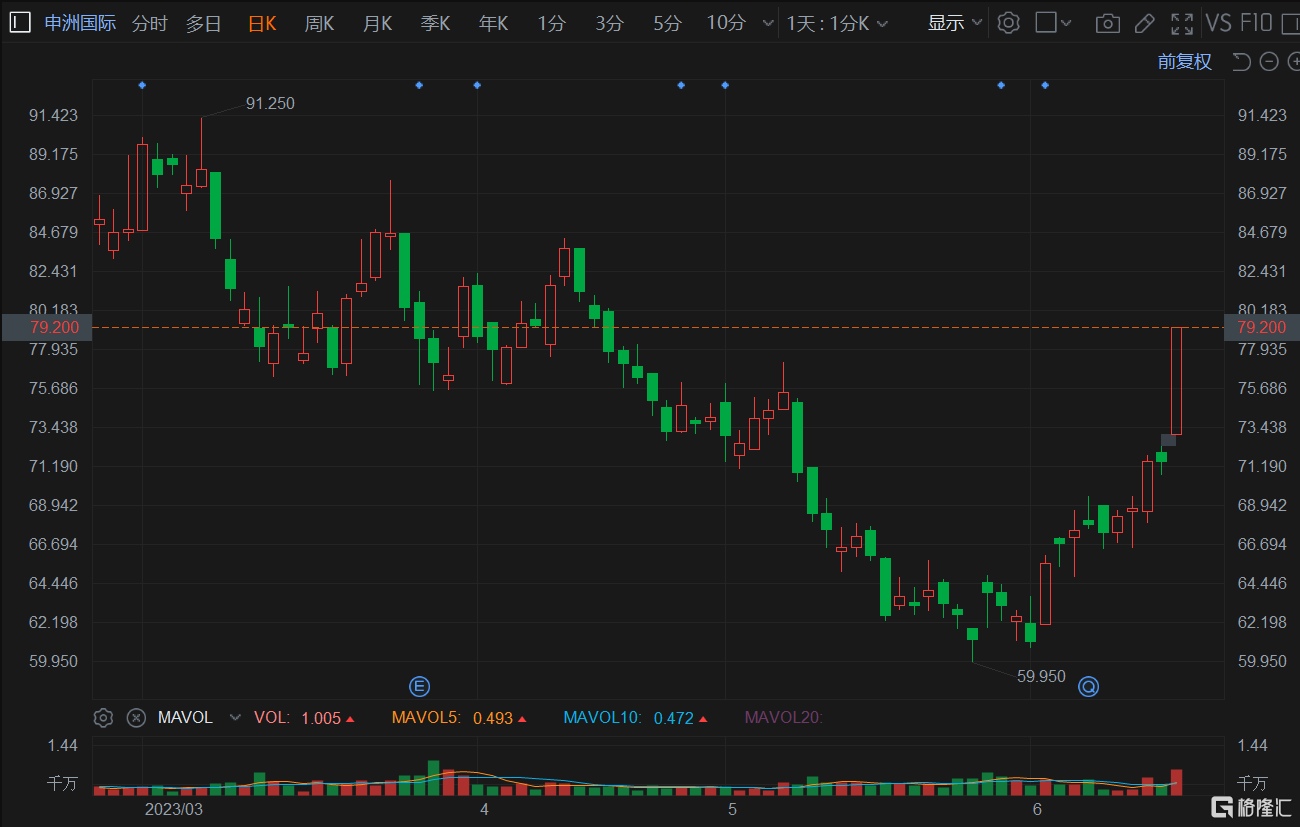Select the pencil drawing tool
The width and height of the screenshot is (1300, 827).
tap(1145, 23)
